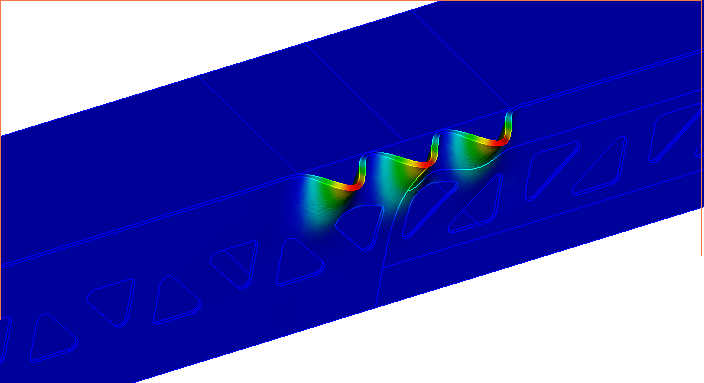Select the middle panel seam line on the upper face
The image size is (704, 383).
(x=355, y=92)
